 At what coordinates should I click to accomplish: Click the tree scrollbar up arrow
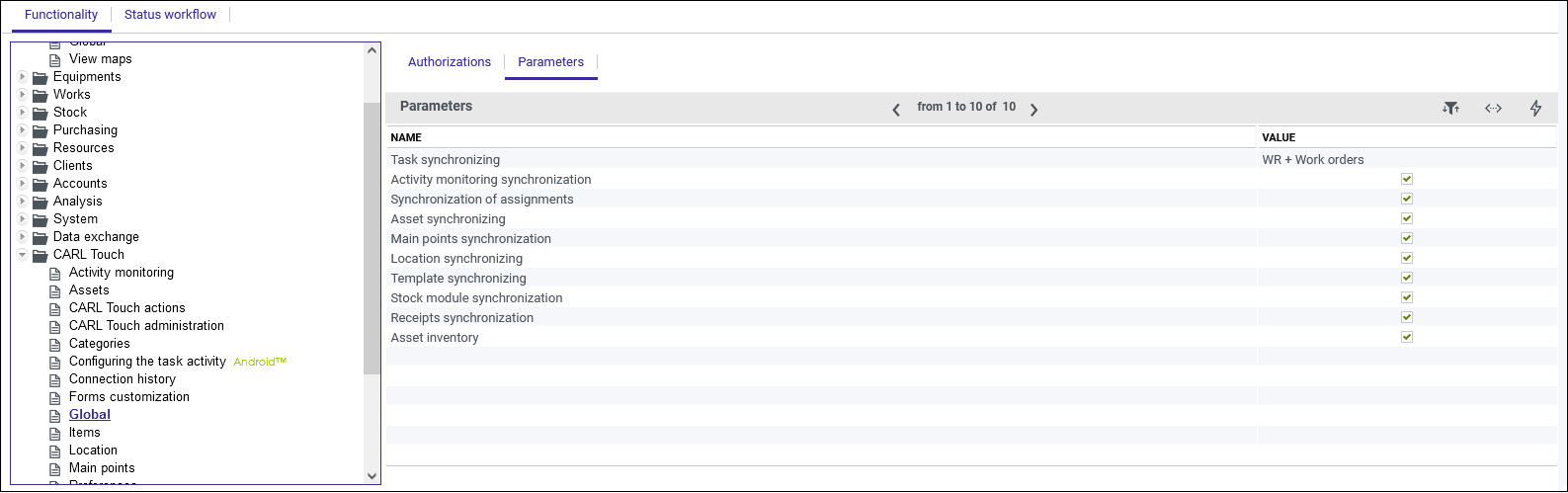click(x=371, y=50)
